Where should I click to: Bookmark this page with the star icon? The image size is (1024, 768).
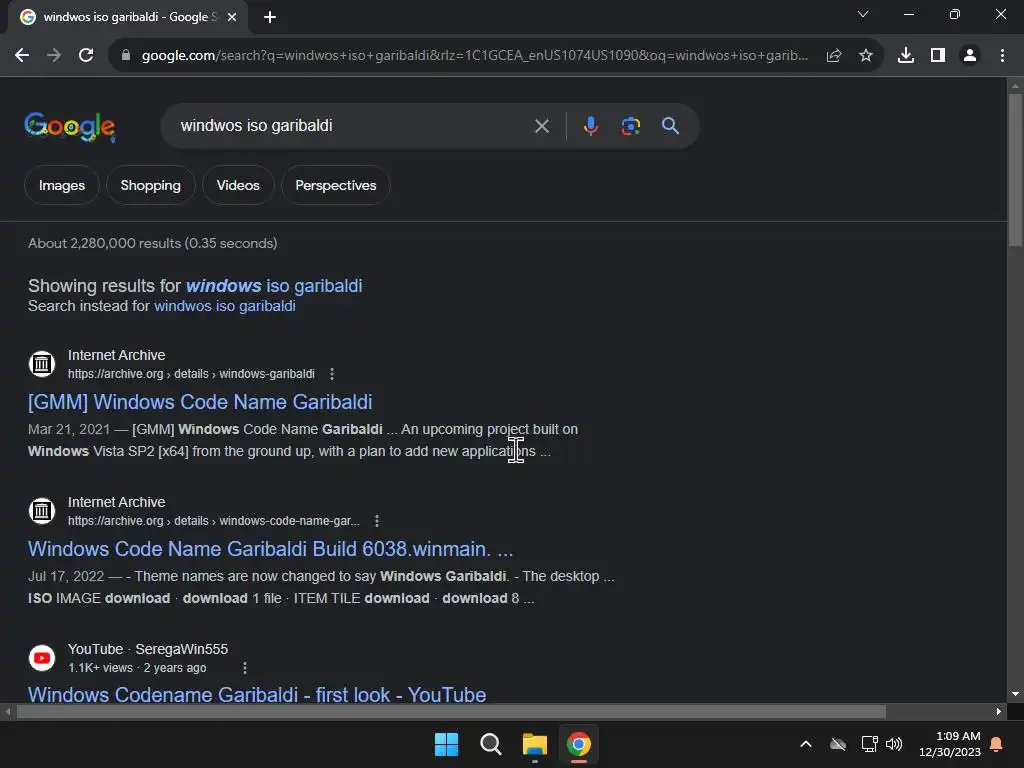[866, 56]
